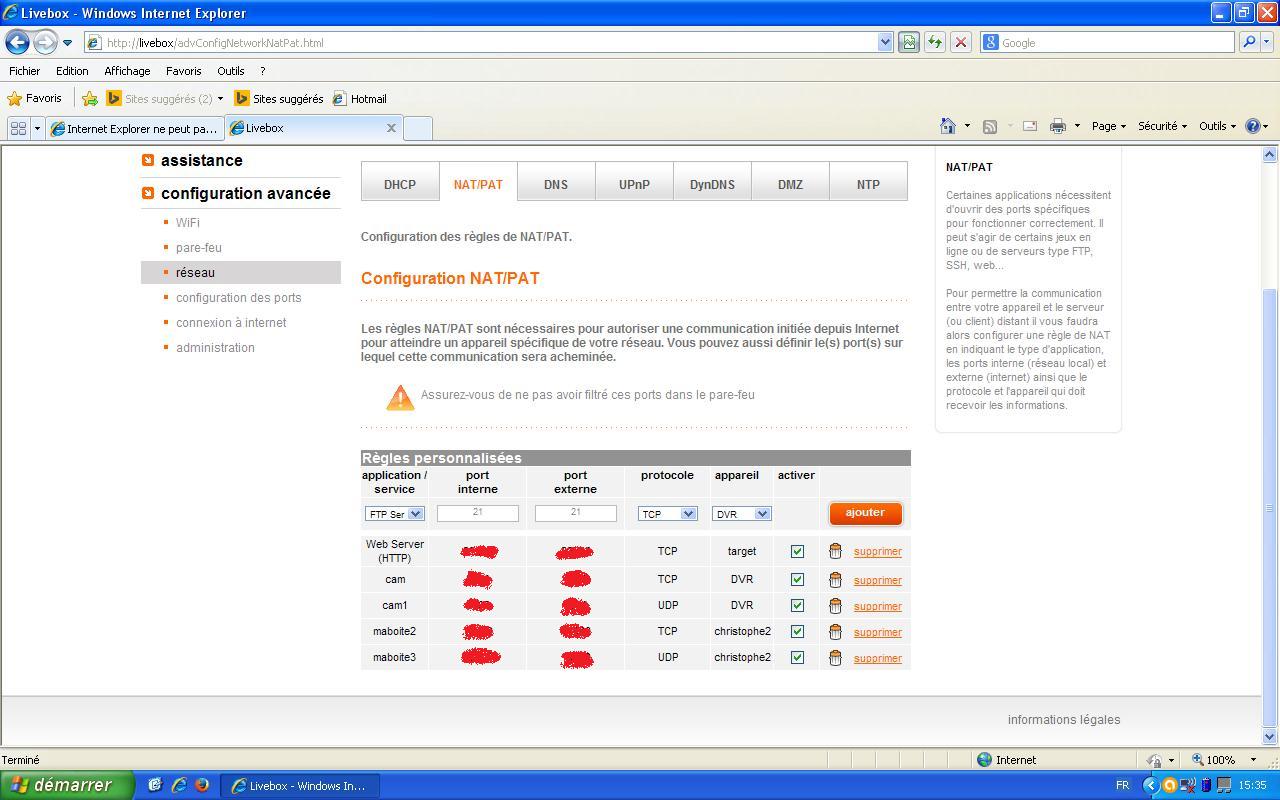Expand the address bar history dropdown

(x=885, y=43)
